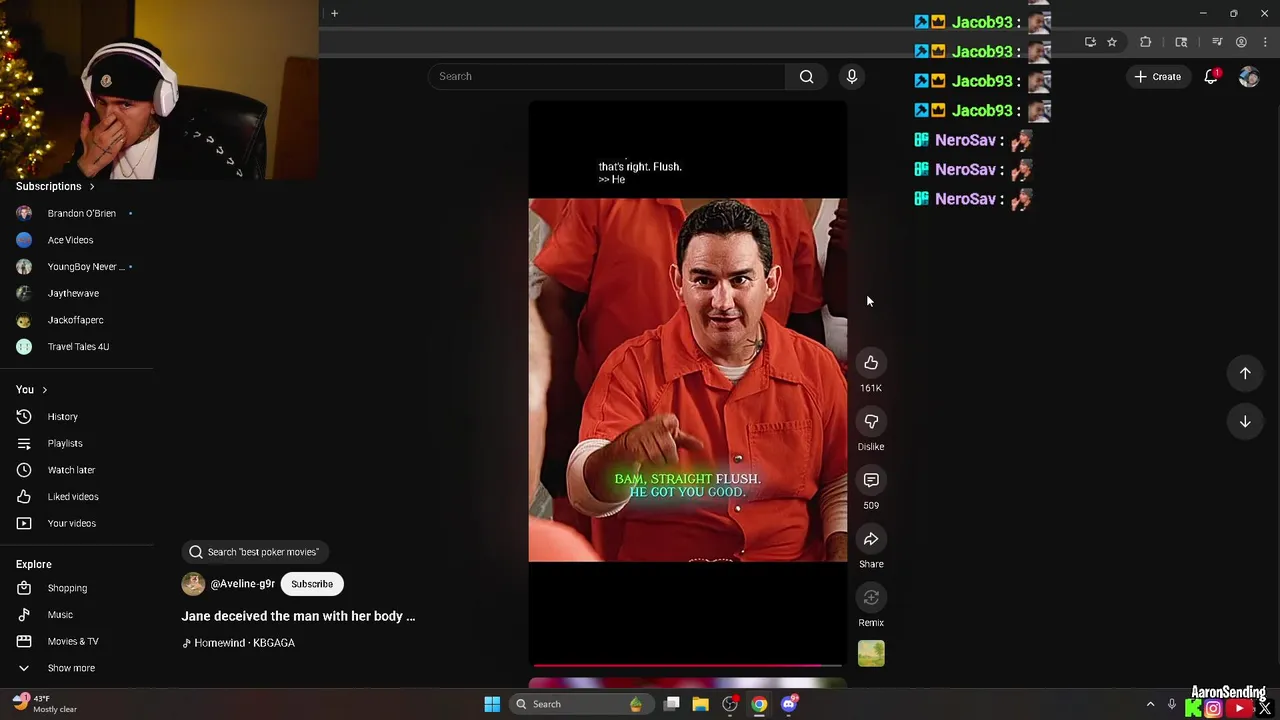Open the YouTube account avatar menu

[1248, 76]
